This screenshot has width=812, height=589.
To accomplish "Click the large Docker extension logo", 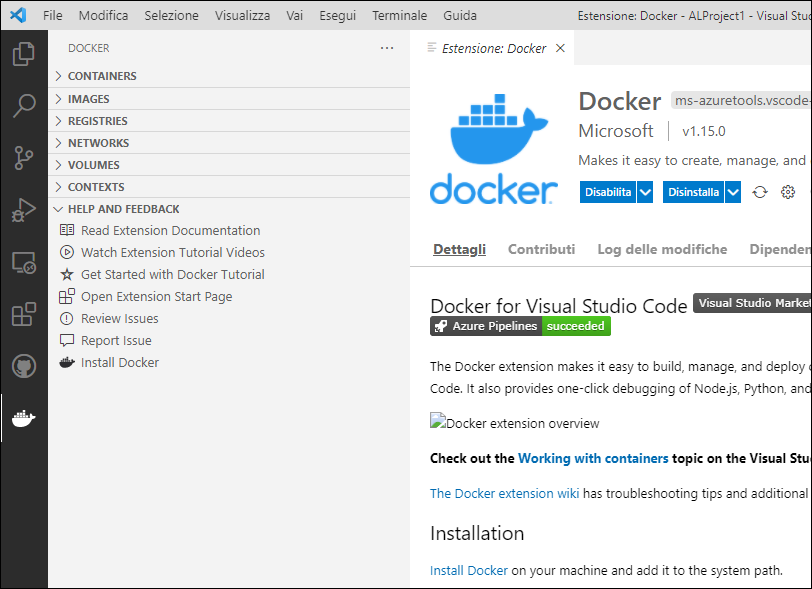I will 494,149.
